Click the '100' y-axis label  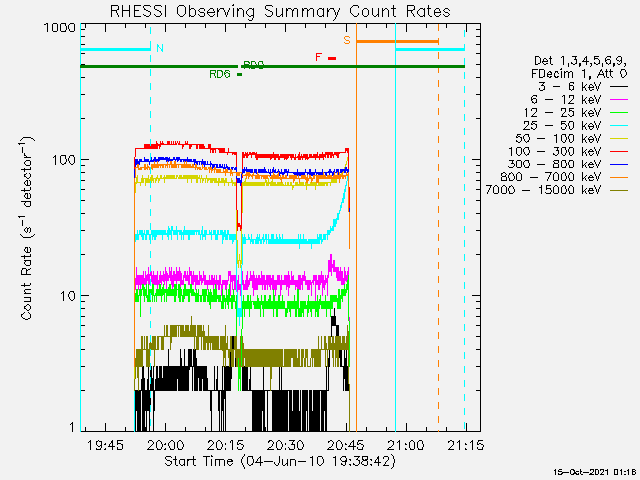point(64,160)
